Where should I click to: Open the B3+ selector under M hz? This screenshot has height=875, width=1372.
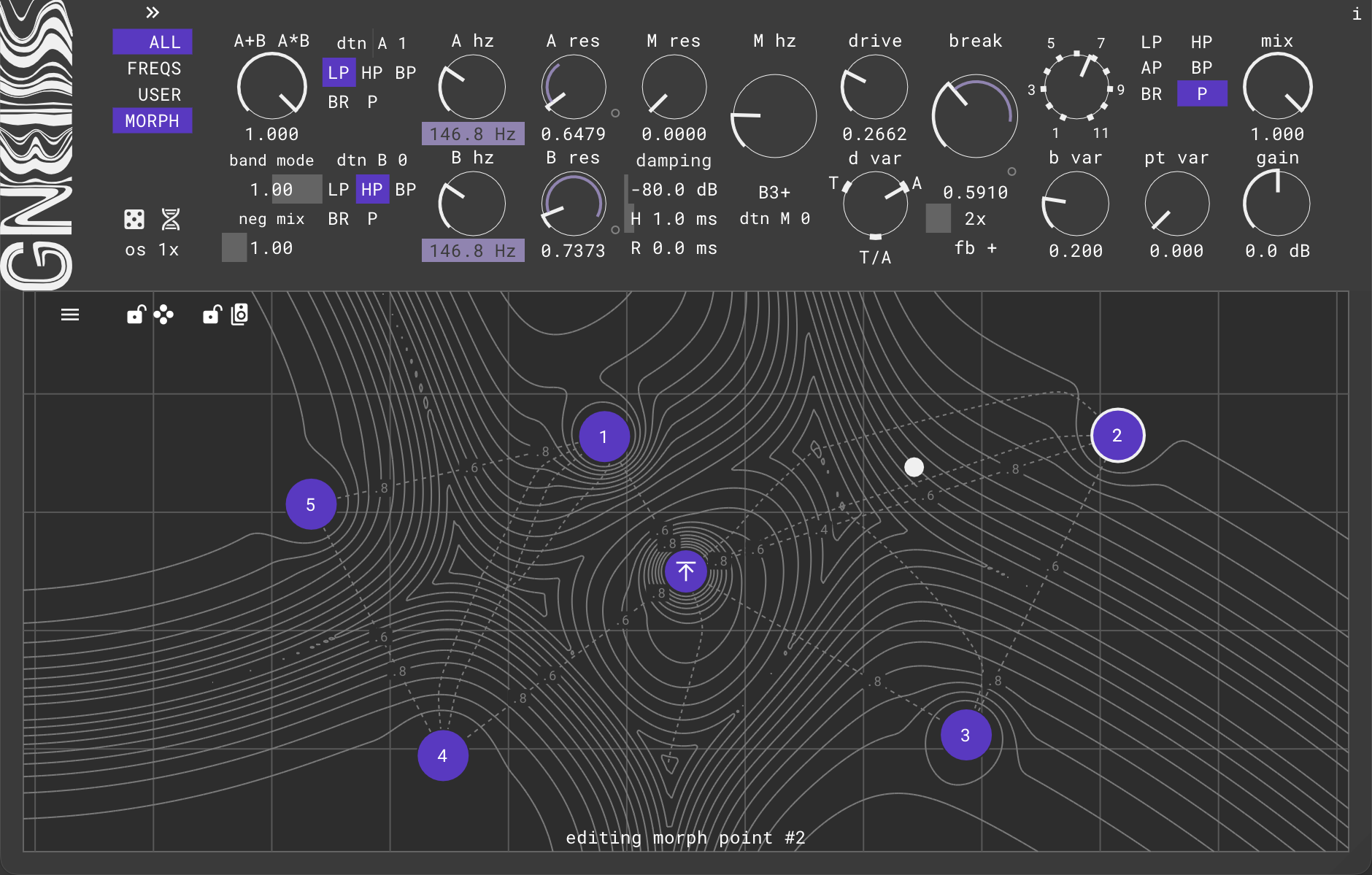pos(774,192)
